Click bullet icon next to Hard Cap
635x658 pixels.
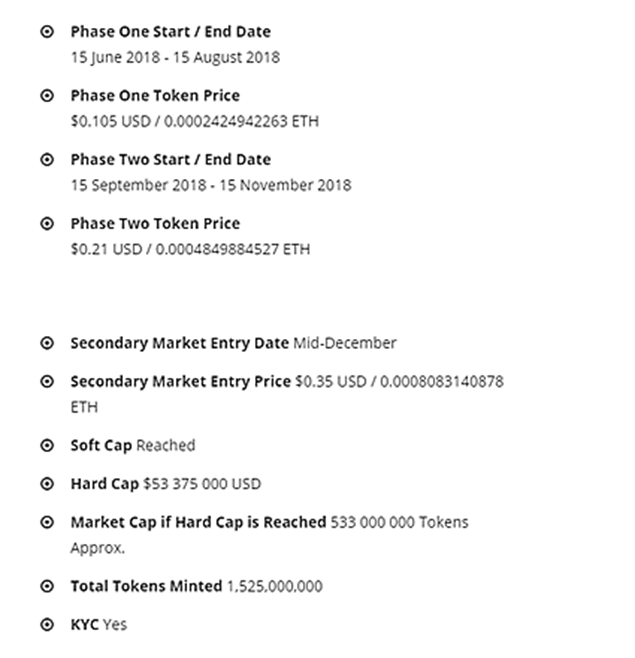(46, 484)
